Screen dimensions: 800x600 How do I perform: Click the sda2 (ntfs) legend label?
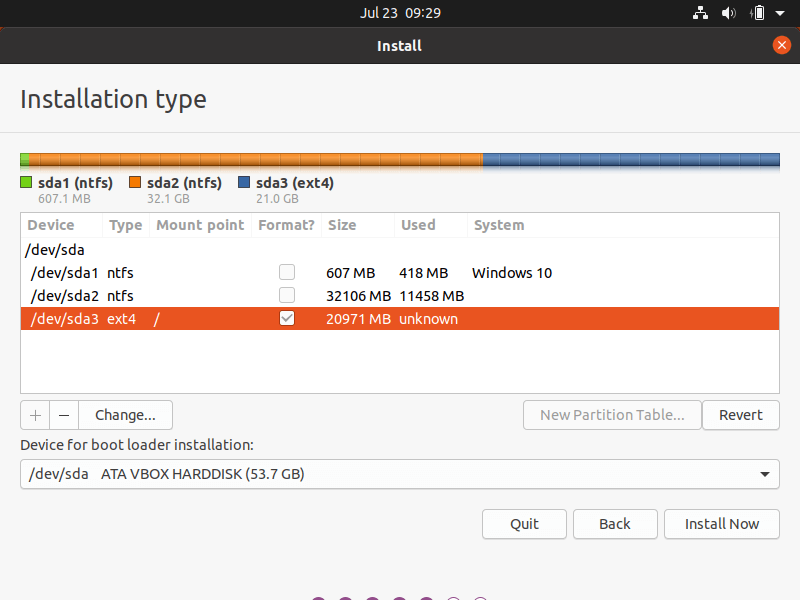[x=184, y=183]
